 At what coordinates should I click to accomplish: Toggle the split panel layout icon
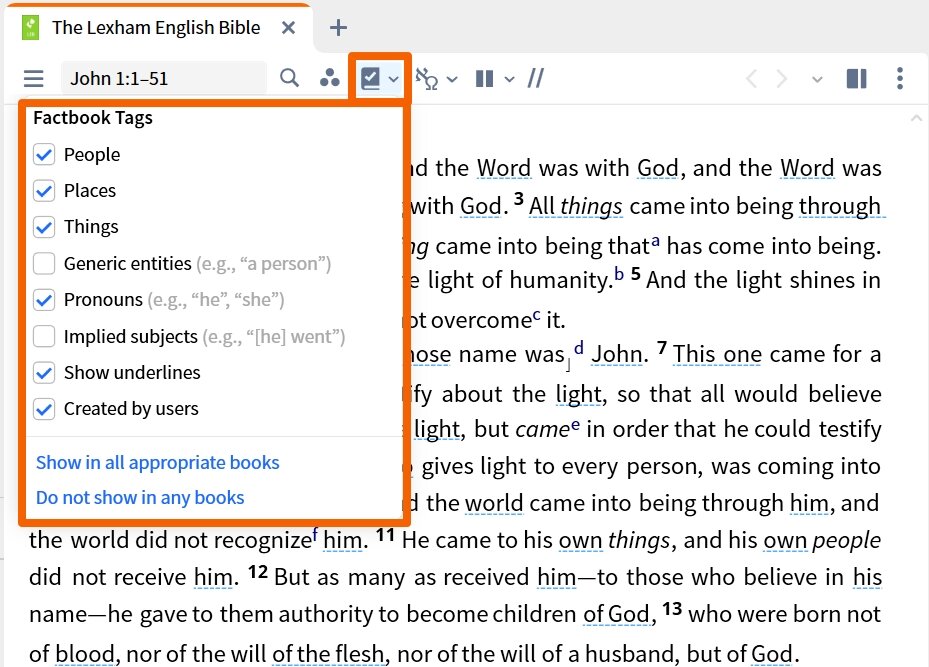(857, 78)
